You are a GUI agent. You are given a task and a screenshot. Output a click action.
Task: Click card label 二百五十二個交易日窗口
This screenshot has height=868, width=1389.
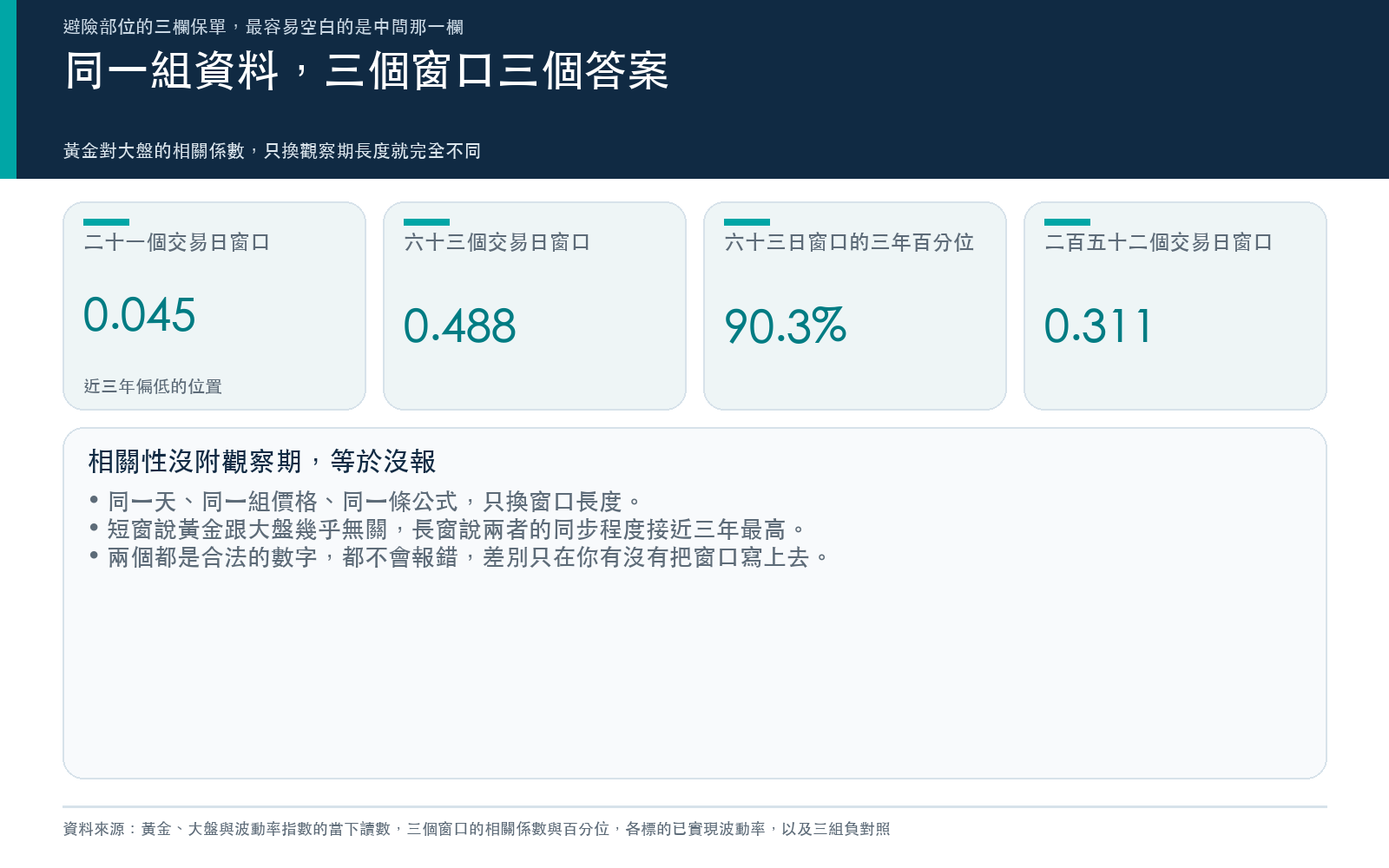click(1159, 242)
